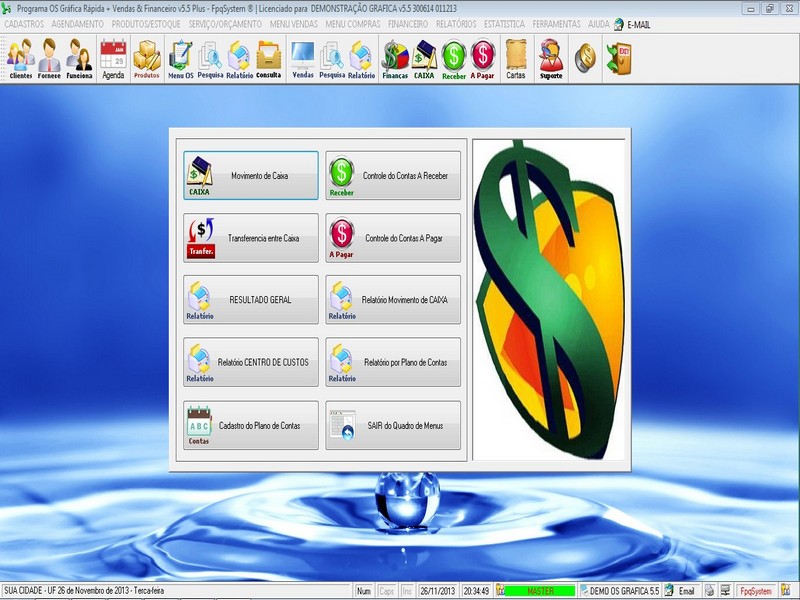Click the Email icon in status bar

pyautogui.click(x=668, y=591)
